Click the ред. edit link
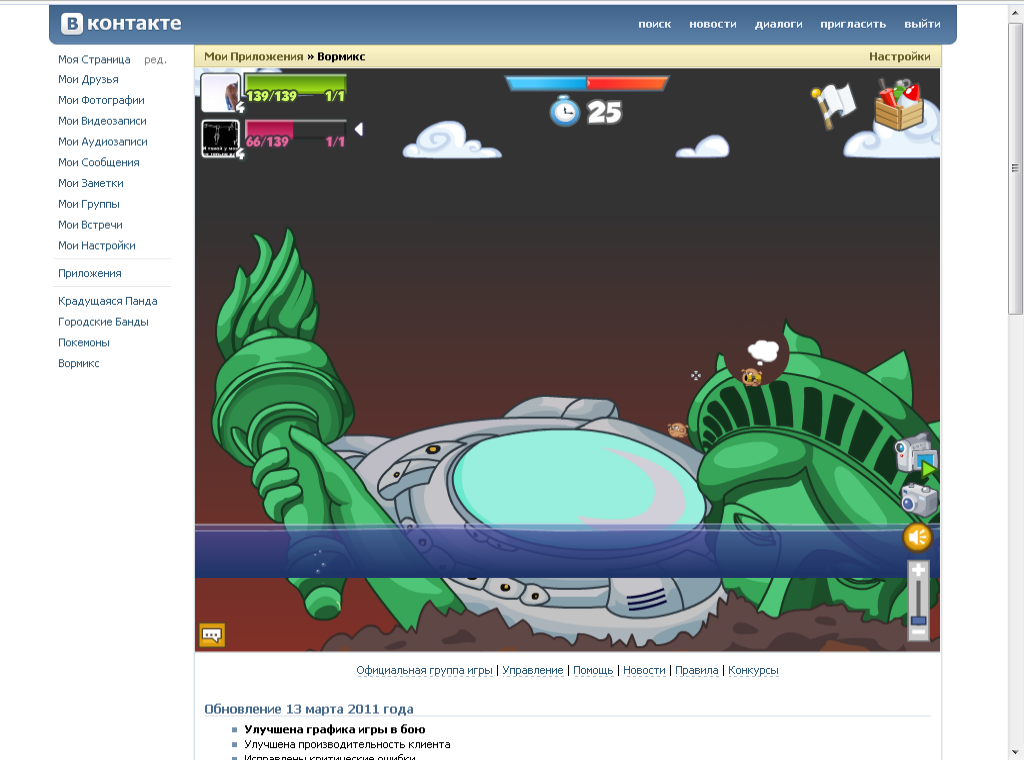 pos(155,59)
